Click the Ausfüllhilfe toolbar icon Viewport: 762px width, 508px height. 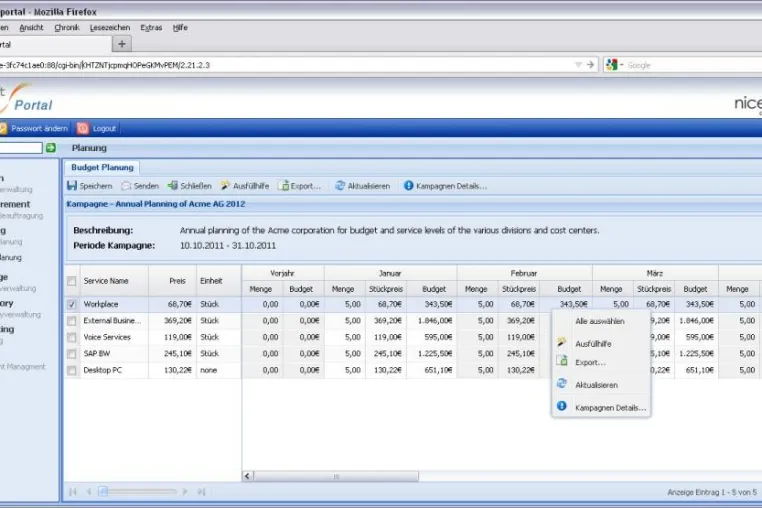(x=225, y=186)
